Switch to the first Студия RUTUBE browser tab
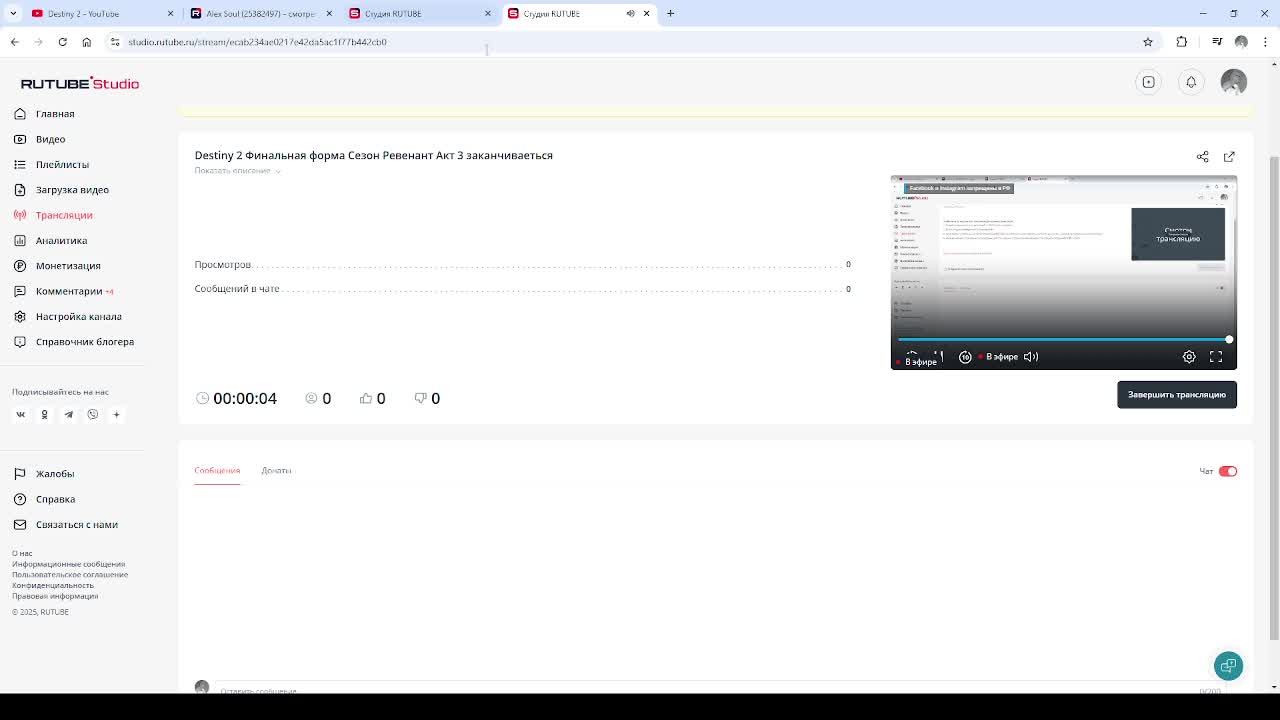The image size is (1280, 720). (418, 13)
